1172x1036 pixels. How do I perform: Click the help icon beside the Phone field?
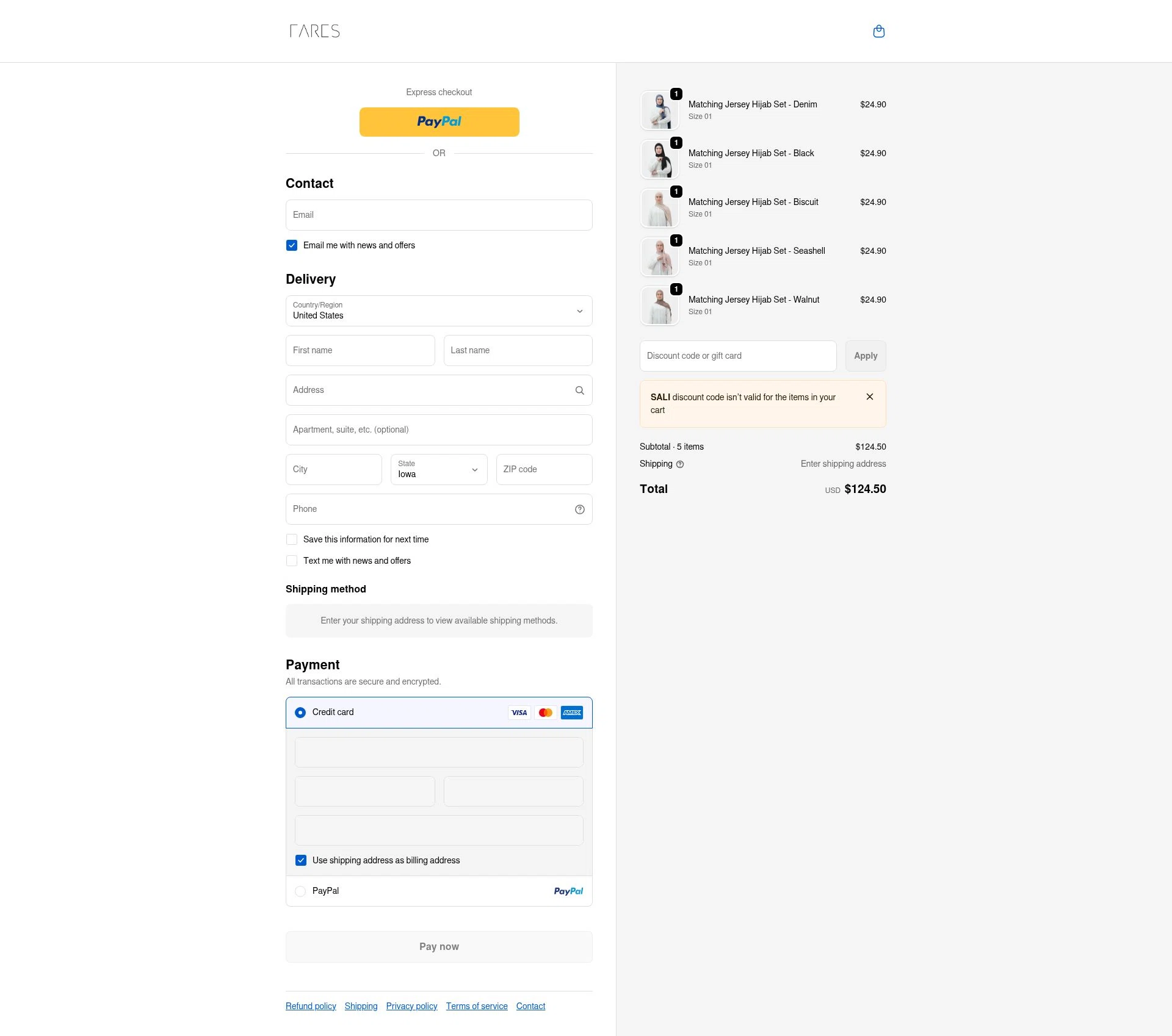579,509
